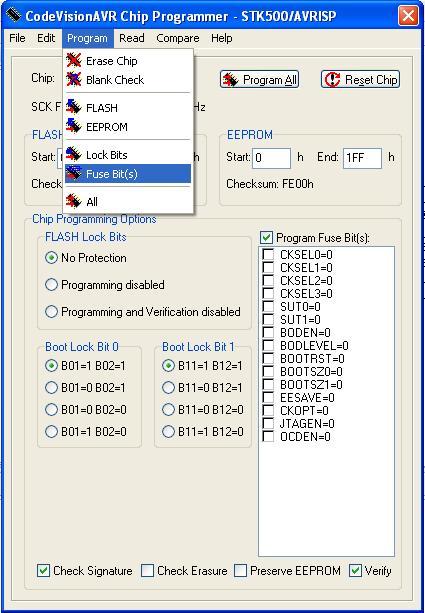Click the EEPROM programming icon in menu
The height and width of the screenshot is (613, 425).
pos(74,126)
